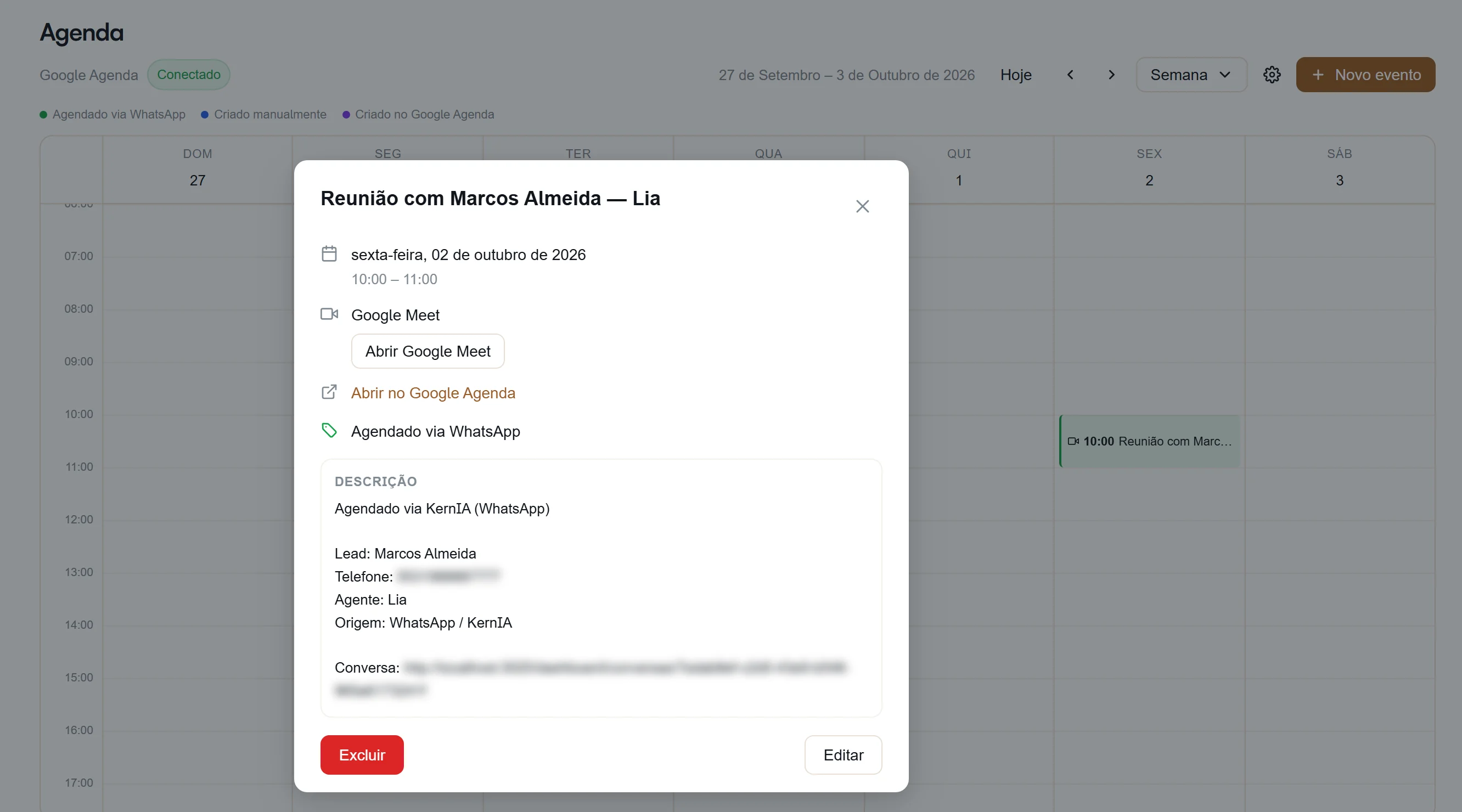The width and height of the screenshot is (1462, 812).
Task: Click Origem: WhatsApp / KernIA line
Action: pyautogui.click(x=423, y=623)
